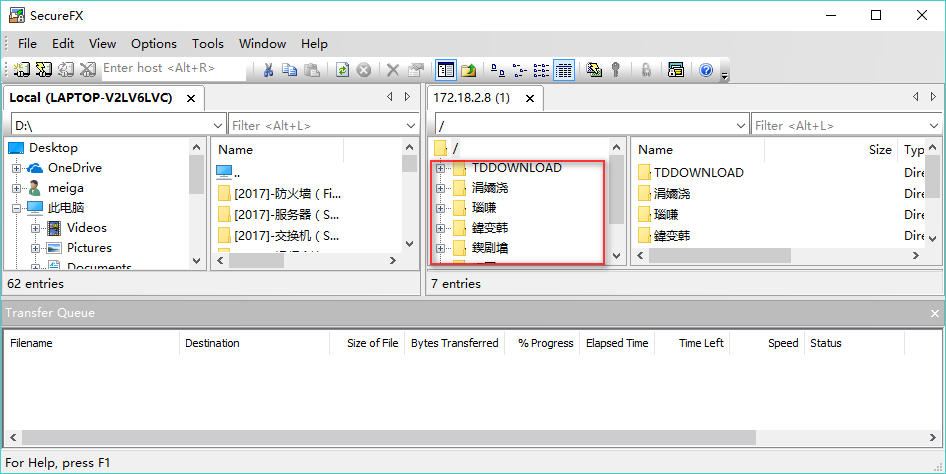Select Desktop in local folder tree

pyautogui.click(x=53, y=148)
